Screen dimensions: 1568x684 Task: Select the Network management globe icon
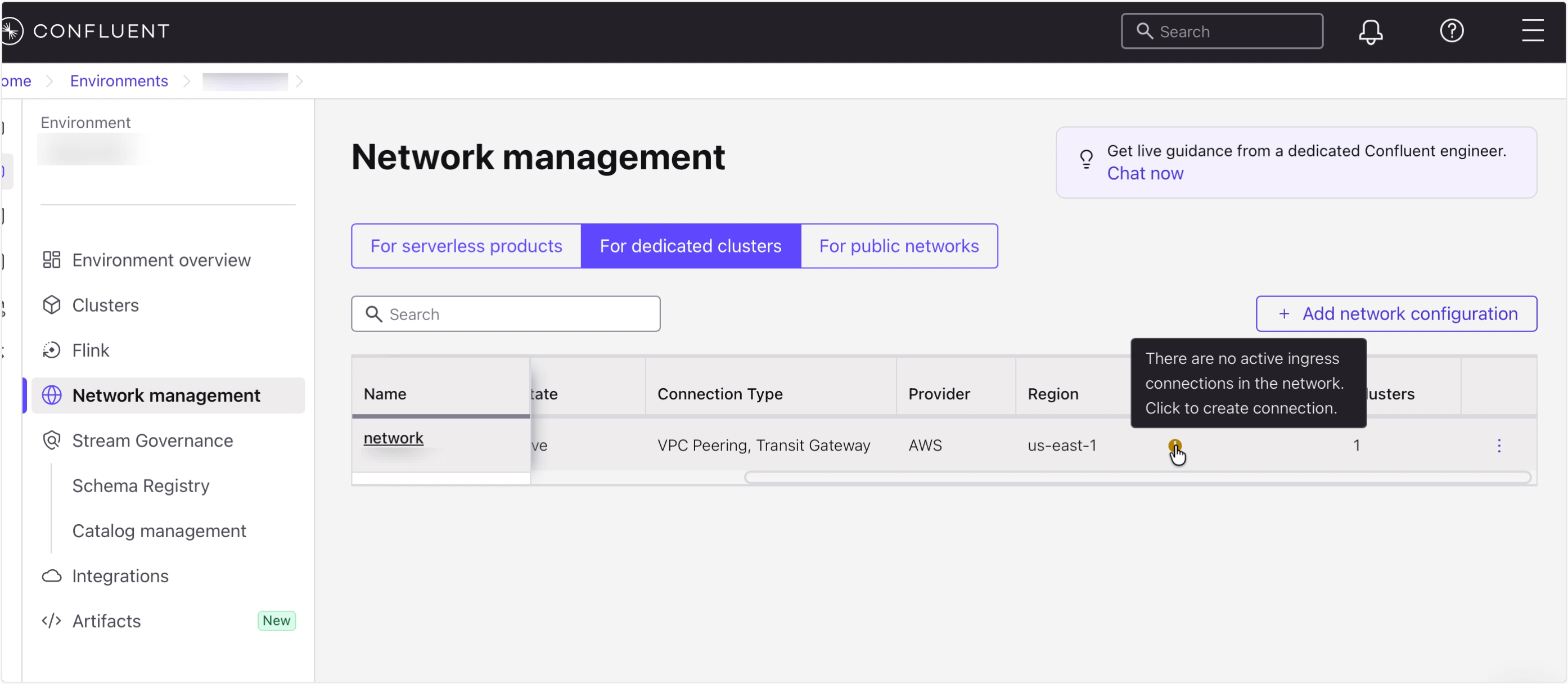(52, 395)
